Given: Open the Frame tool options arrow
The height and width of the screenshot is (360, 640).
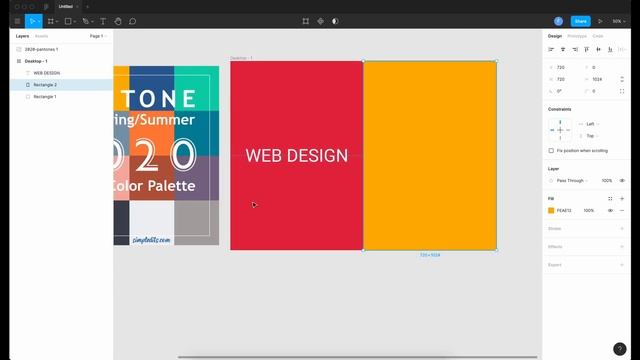Looking at the screenshot, I should 57,21.
